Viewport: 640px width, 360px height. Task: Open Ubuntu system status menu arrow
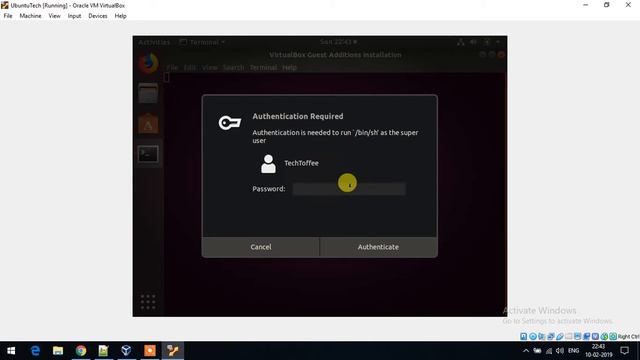point(498,42)
